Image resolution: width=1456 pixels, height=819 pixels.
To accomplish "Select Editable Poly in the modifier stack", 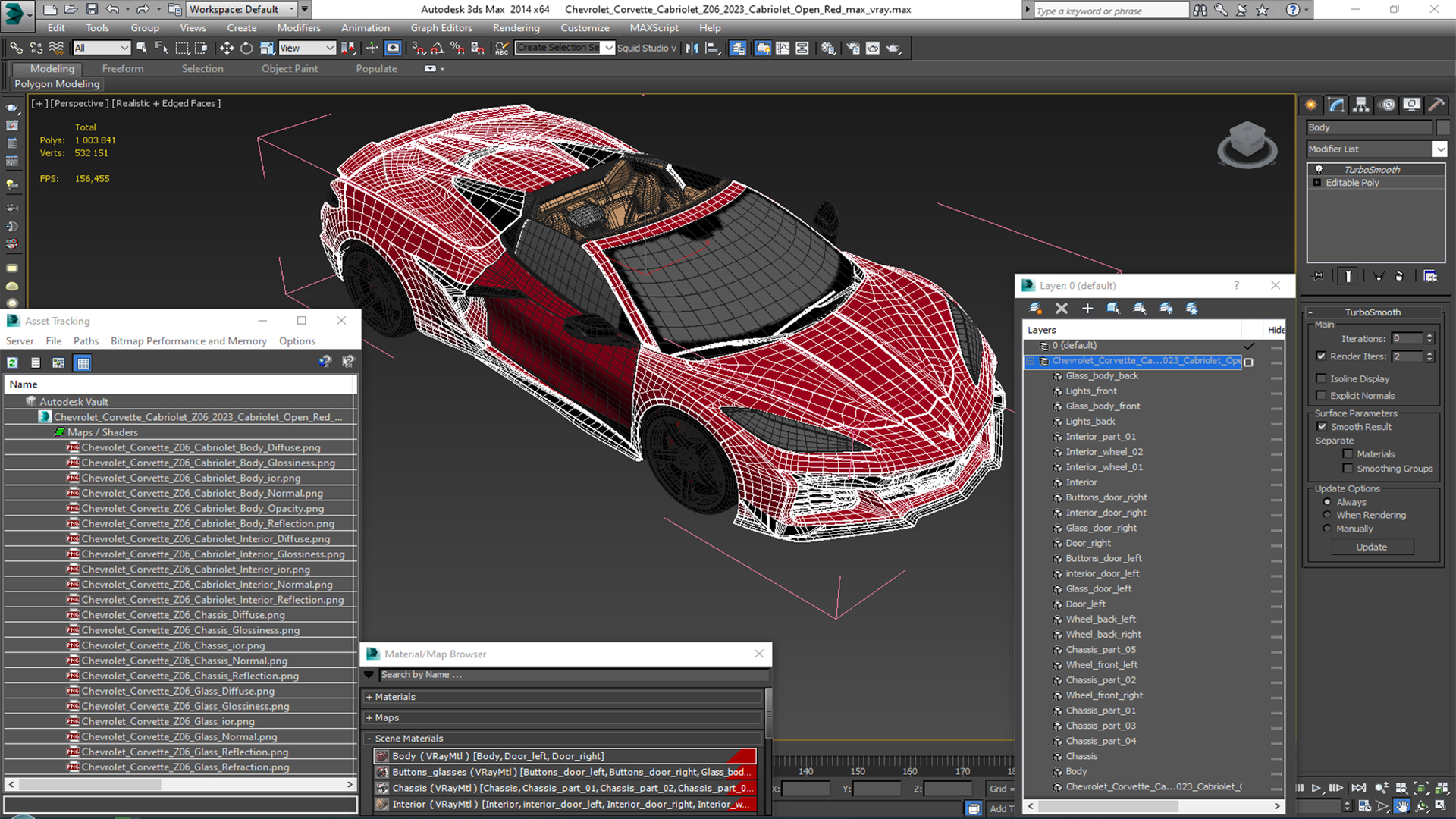I will [1352, 183].
